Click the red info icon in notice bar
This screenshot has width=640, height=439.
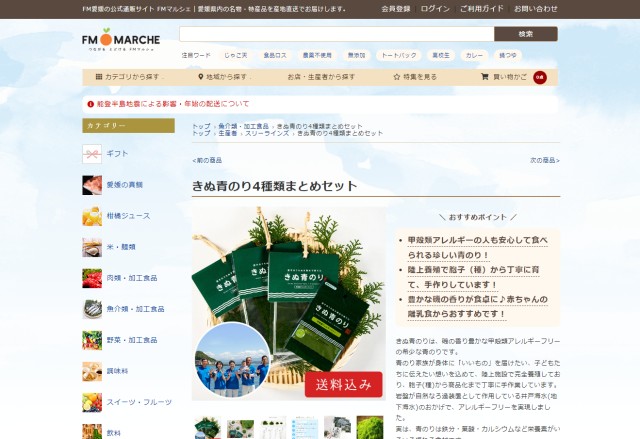coord(91,104)
